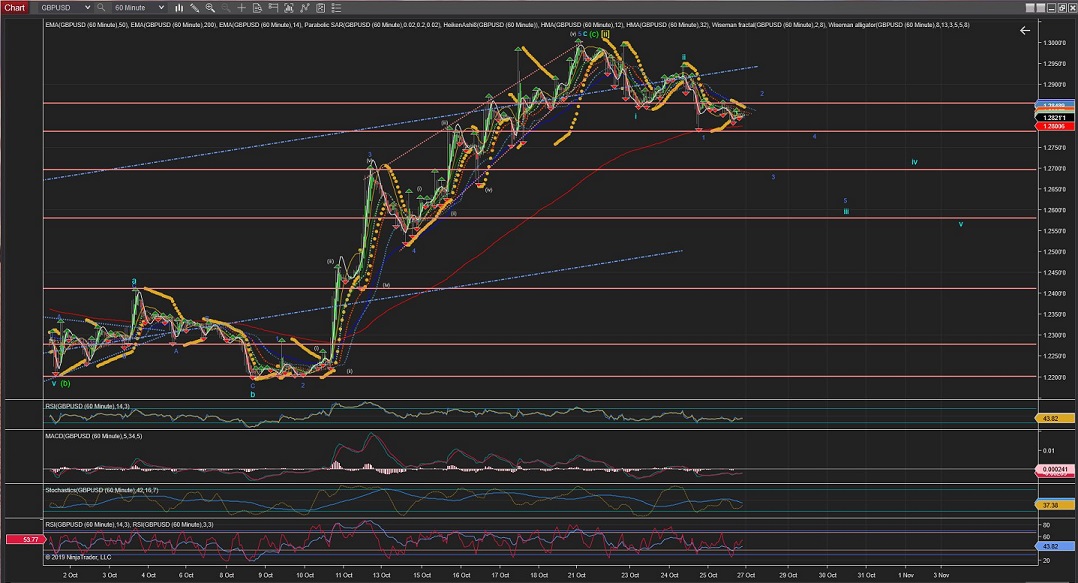Screen dimensions: 1078x583
Task: Expand the GBPUSD instrument dropdown
Action: 87,7
